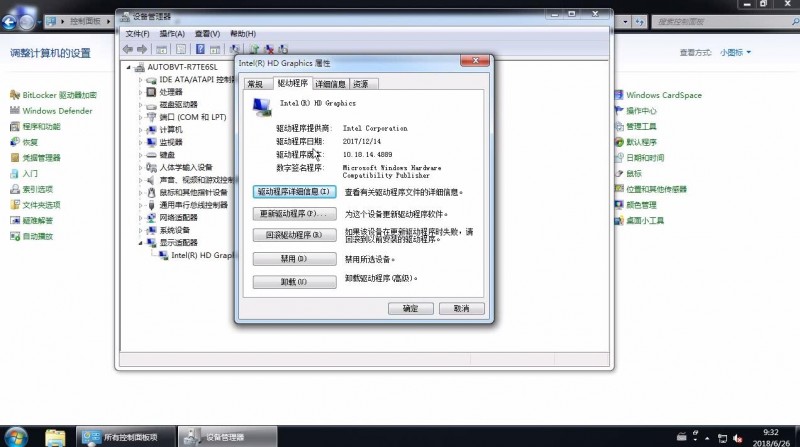800x447 pixels.
Task: Collapse the 显示适配器 tree node
Action: [140, 243]
